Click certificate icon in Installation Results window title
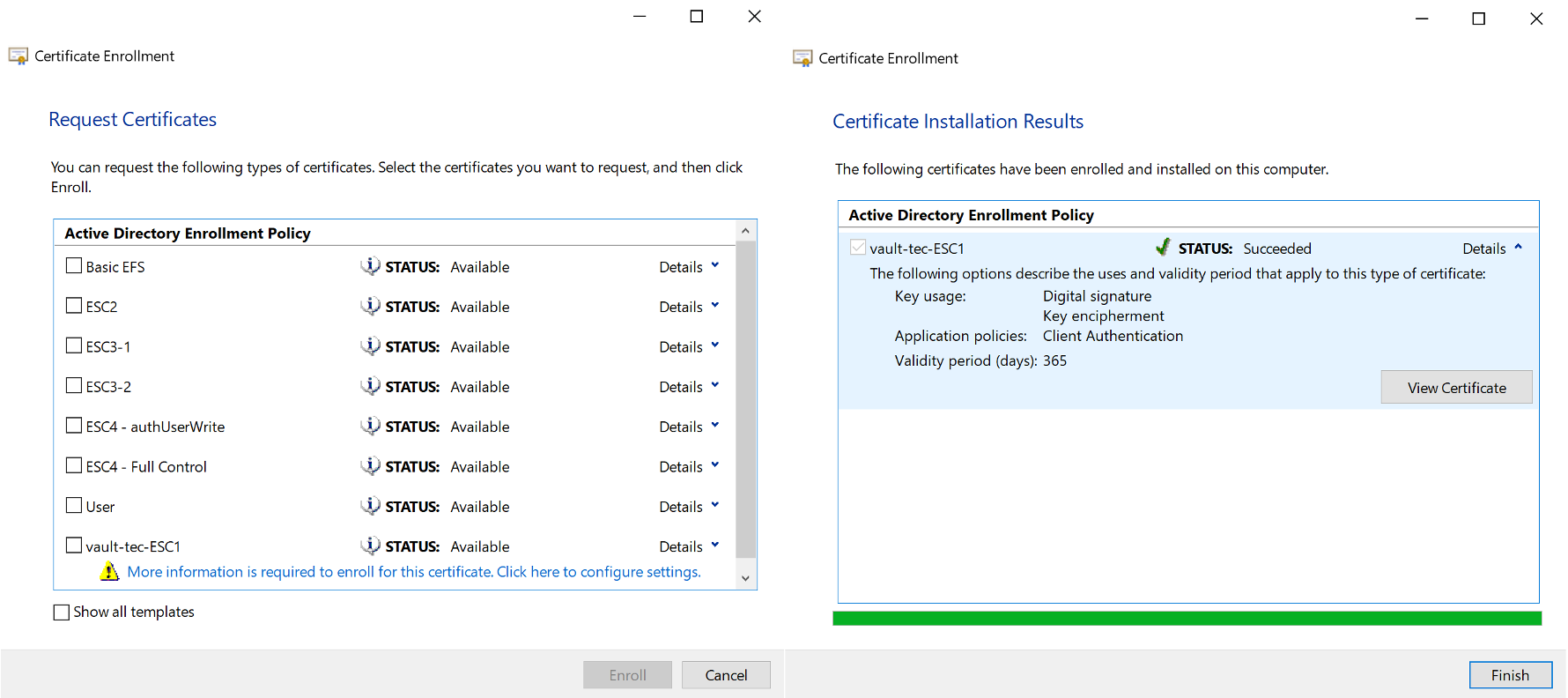 [802, 58]
